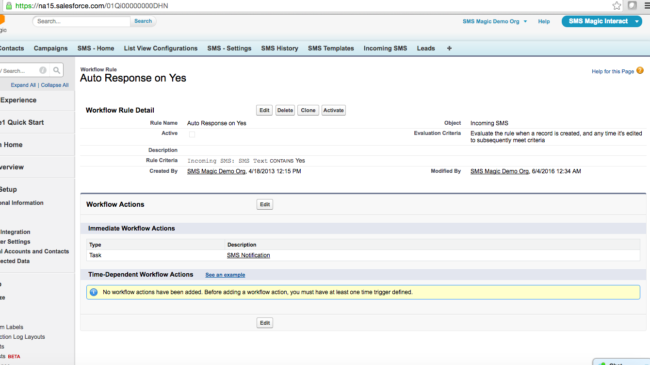Click the Activate button for workflow rule
Image resolution: width=650 pixels, height=365 pixels.
pyautogui.click(x=333, y=110)
